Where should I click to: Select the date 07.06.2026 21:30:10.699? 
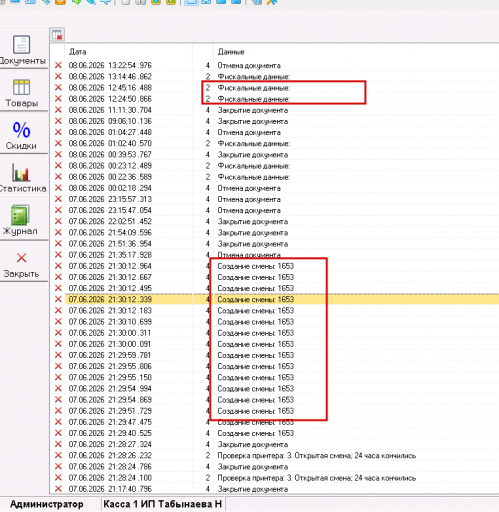(110, 322)
